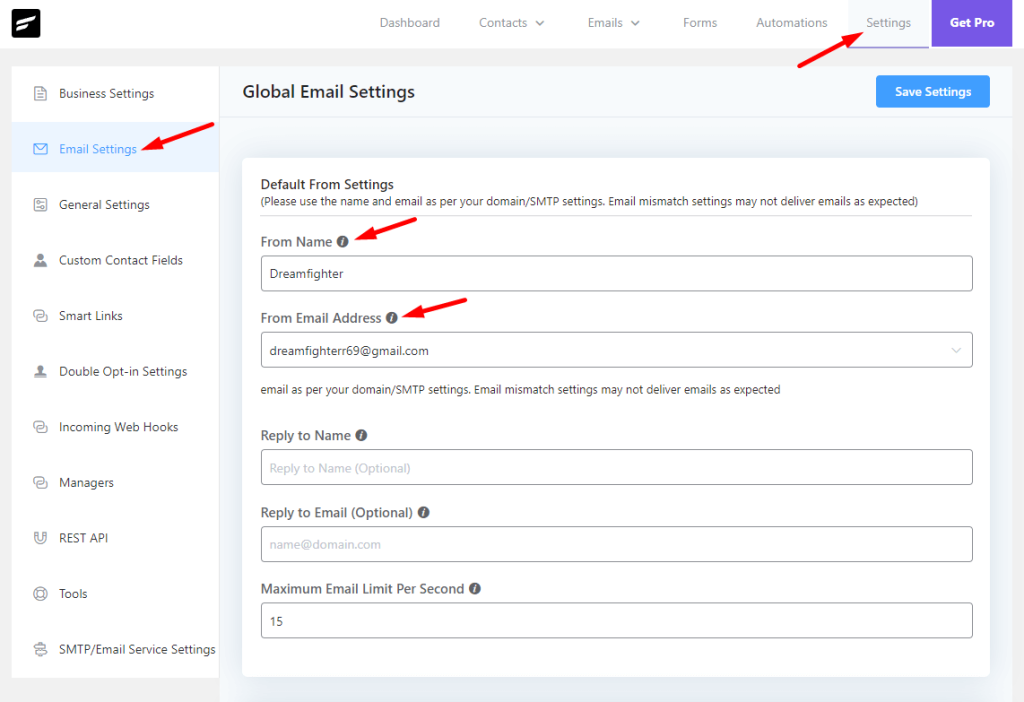This screenshot has height=702, width=1024.
Task: Open the Automations section
Action: pyautogui.click(x=791, y=22)
